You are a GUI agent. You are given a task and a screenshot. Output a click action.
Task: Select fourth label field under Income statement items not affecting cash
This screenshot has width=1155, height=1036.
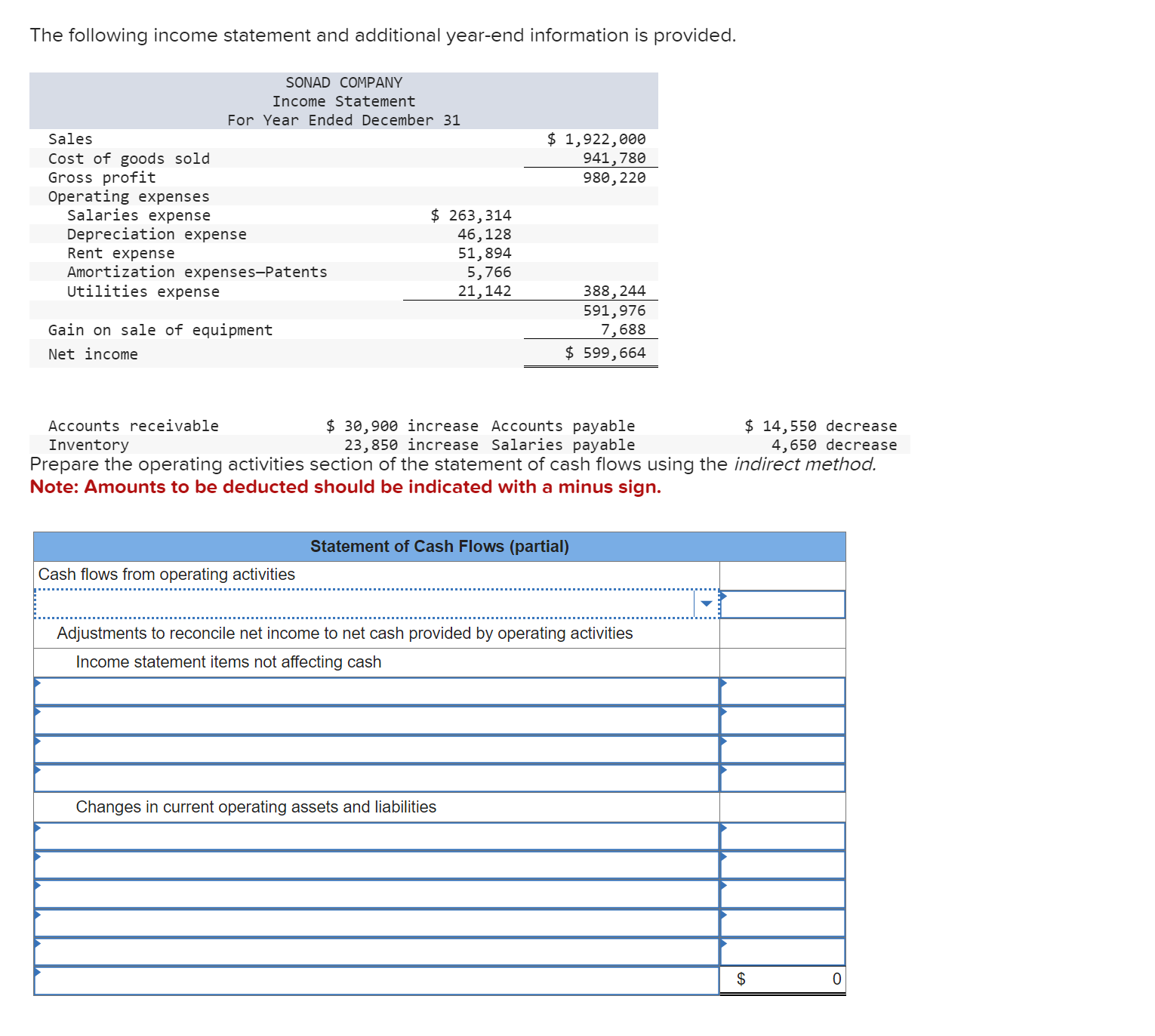tap(377, 778)
